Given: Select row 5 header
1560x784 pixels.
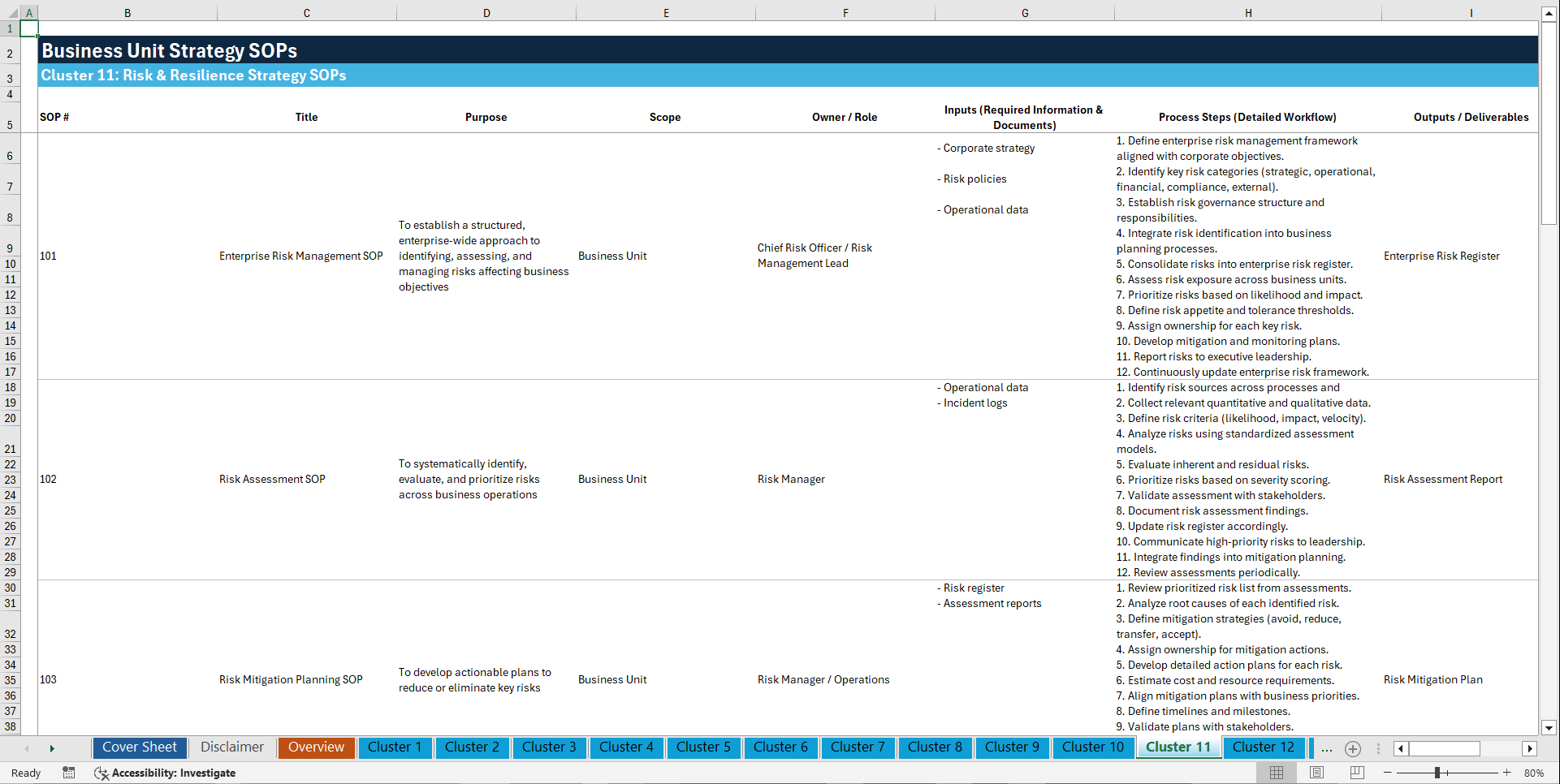Looking at the screenshot, I should 10,118.
